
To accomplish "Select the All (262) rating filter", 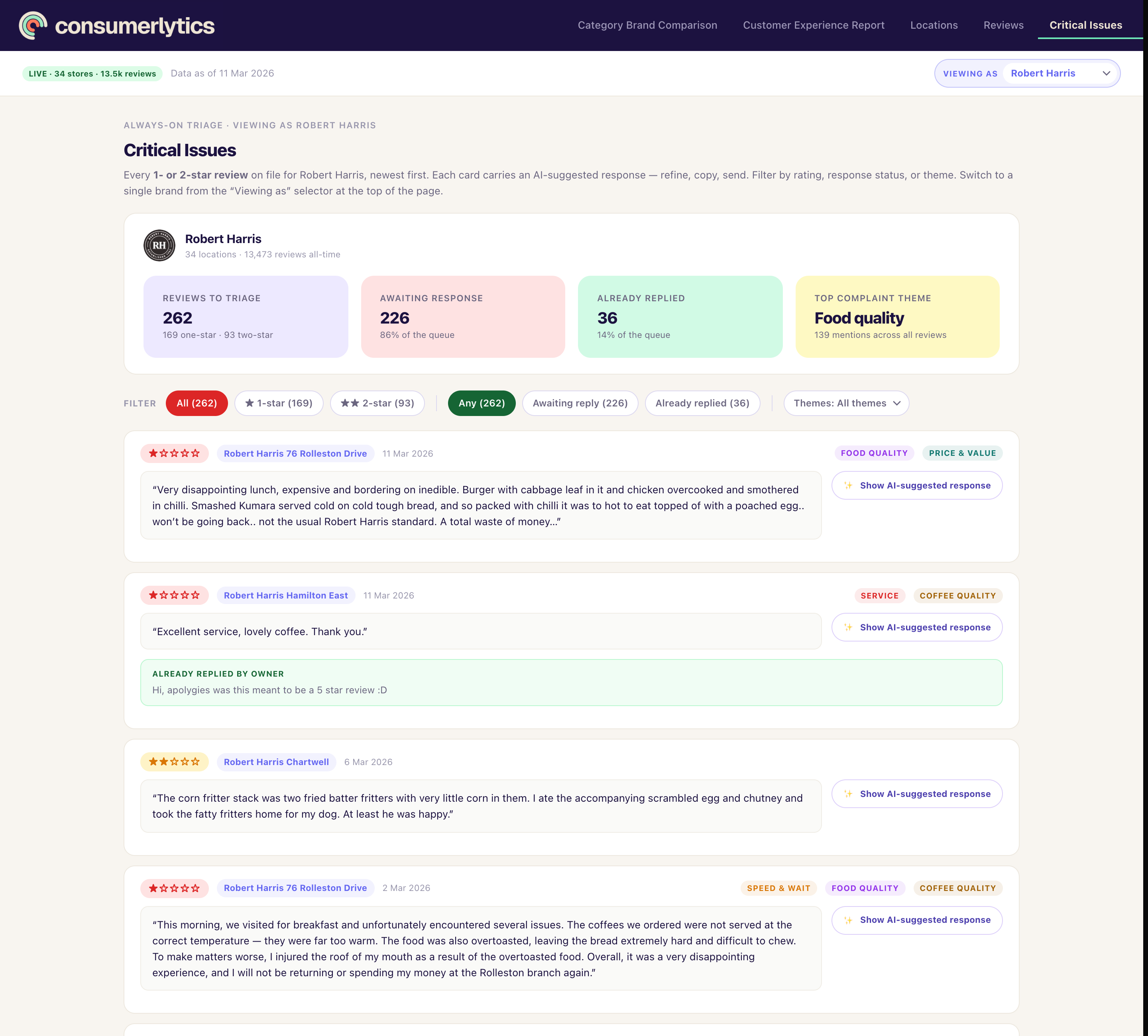I will pyautogui.click(x=197, y=403).
